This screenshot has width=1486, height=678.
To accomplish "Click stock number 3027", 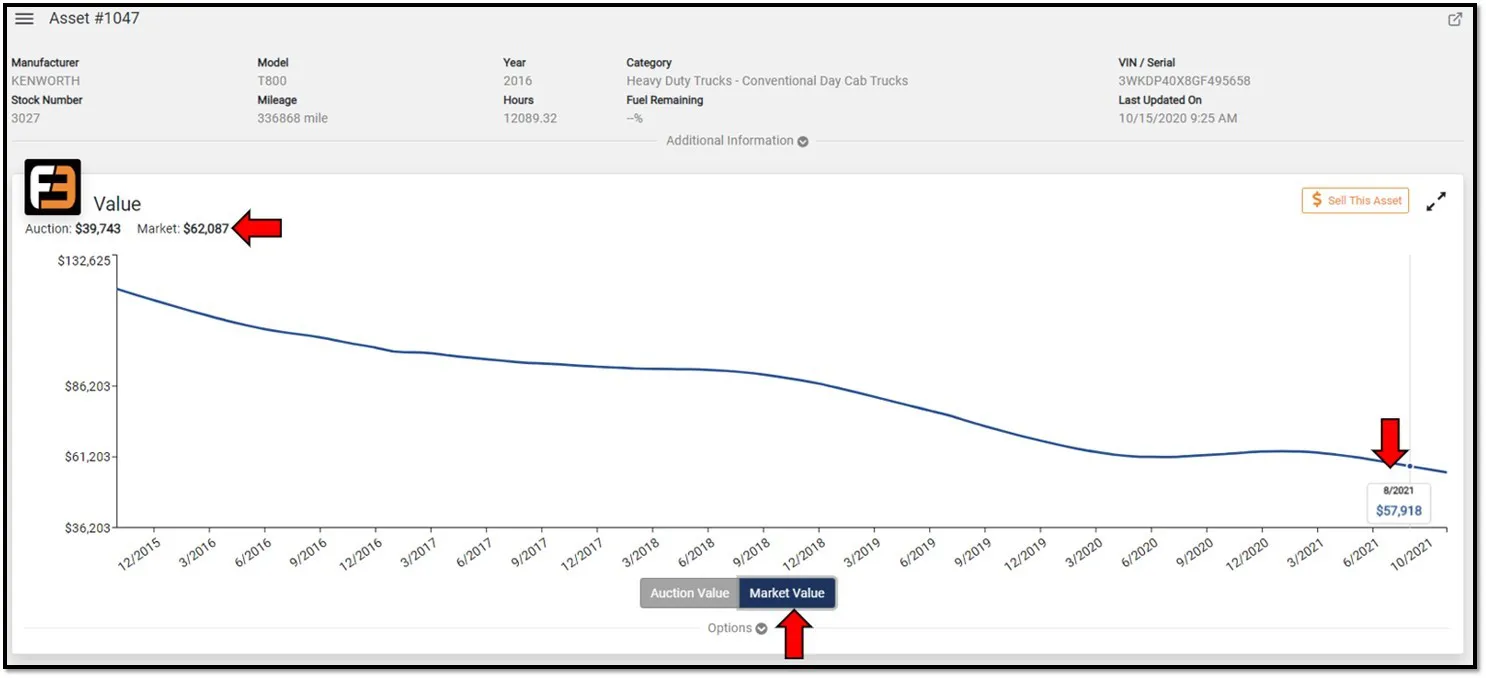I will point(25,118).
